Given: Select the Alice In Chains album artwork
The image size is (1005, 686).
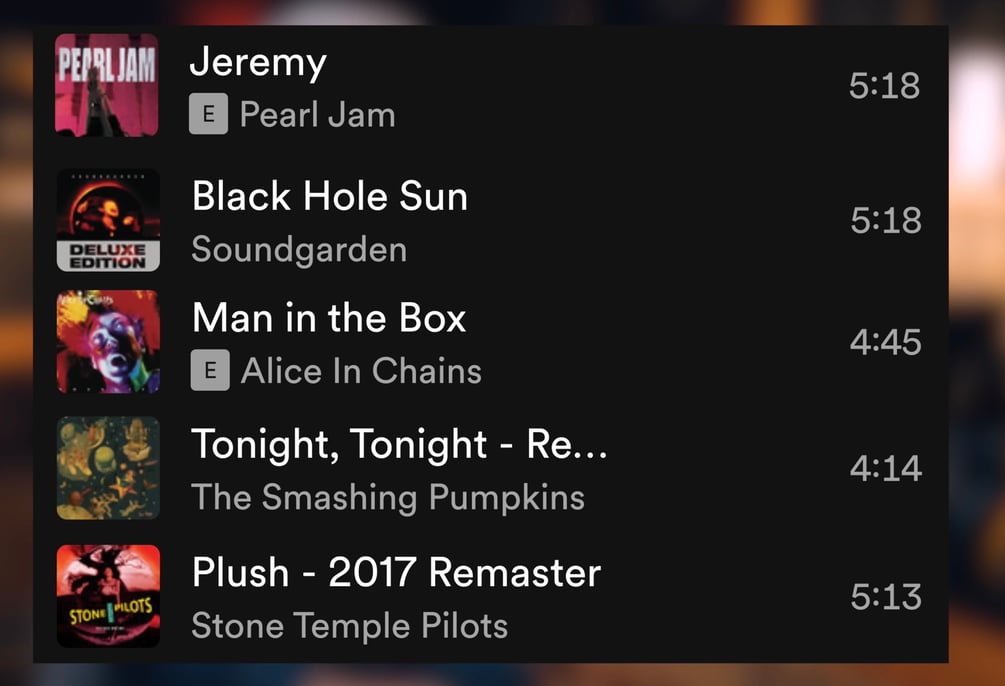Looking at the screenshot, I should [108, 342].
